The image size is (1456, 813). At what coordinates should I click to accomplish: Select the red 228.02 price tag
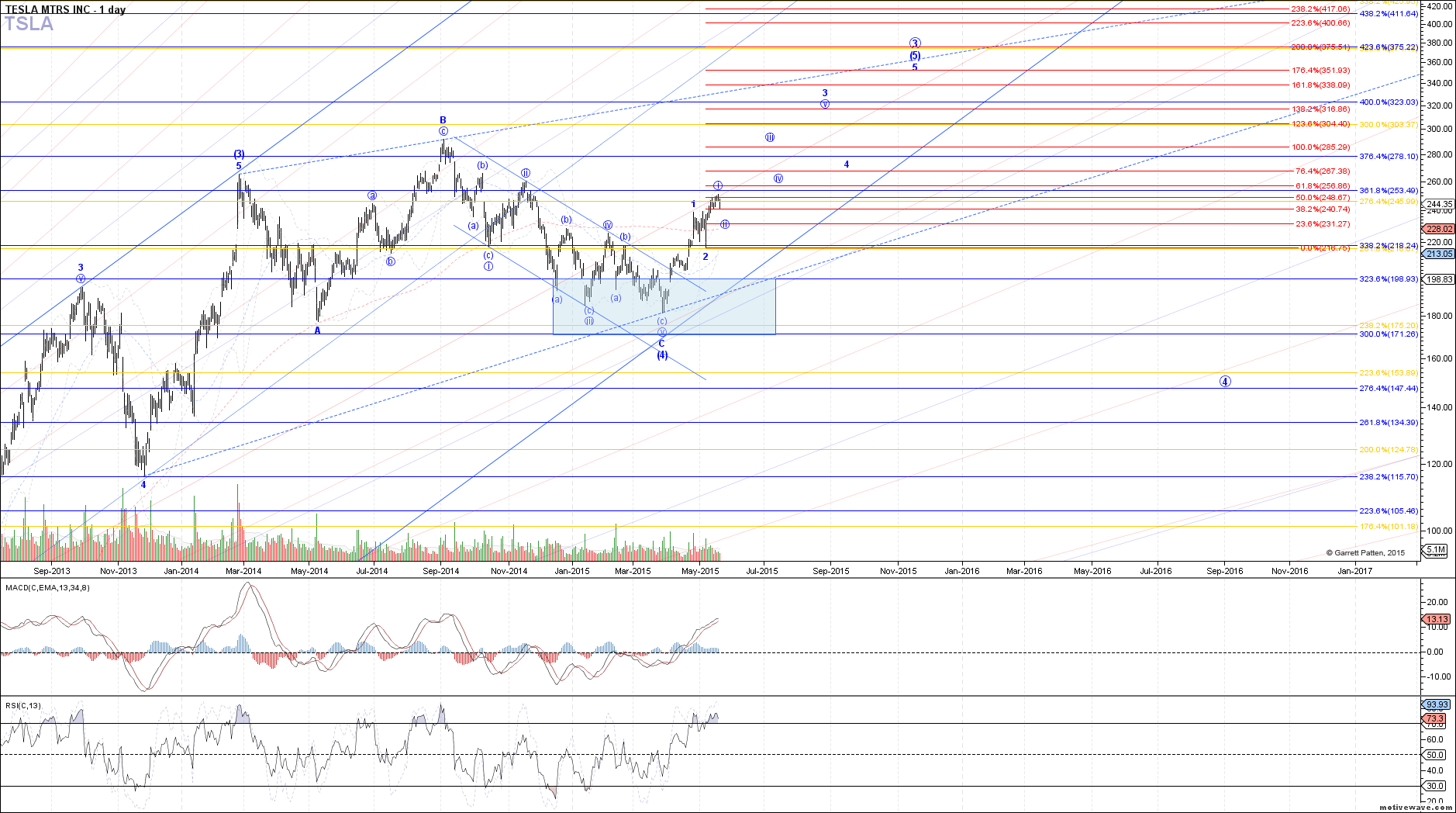[1439, 229]
